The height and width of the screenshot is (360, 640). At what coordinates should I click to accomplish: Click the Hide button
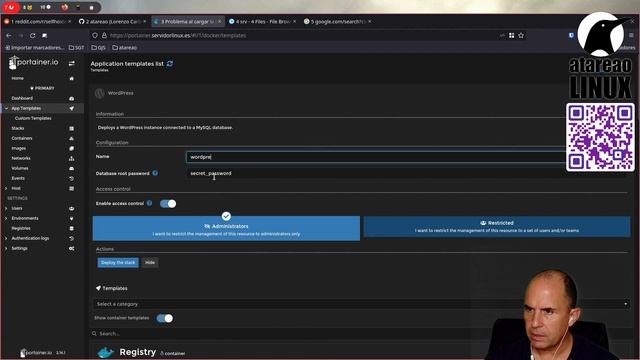tap(150, 262)
